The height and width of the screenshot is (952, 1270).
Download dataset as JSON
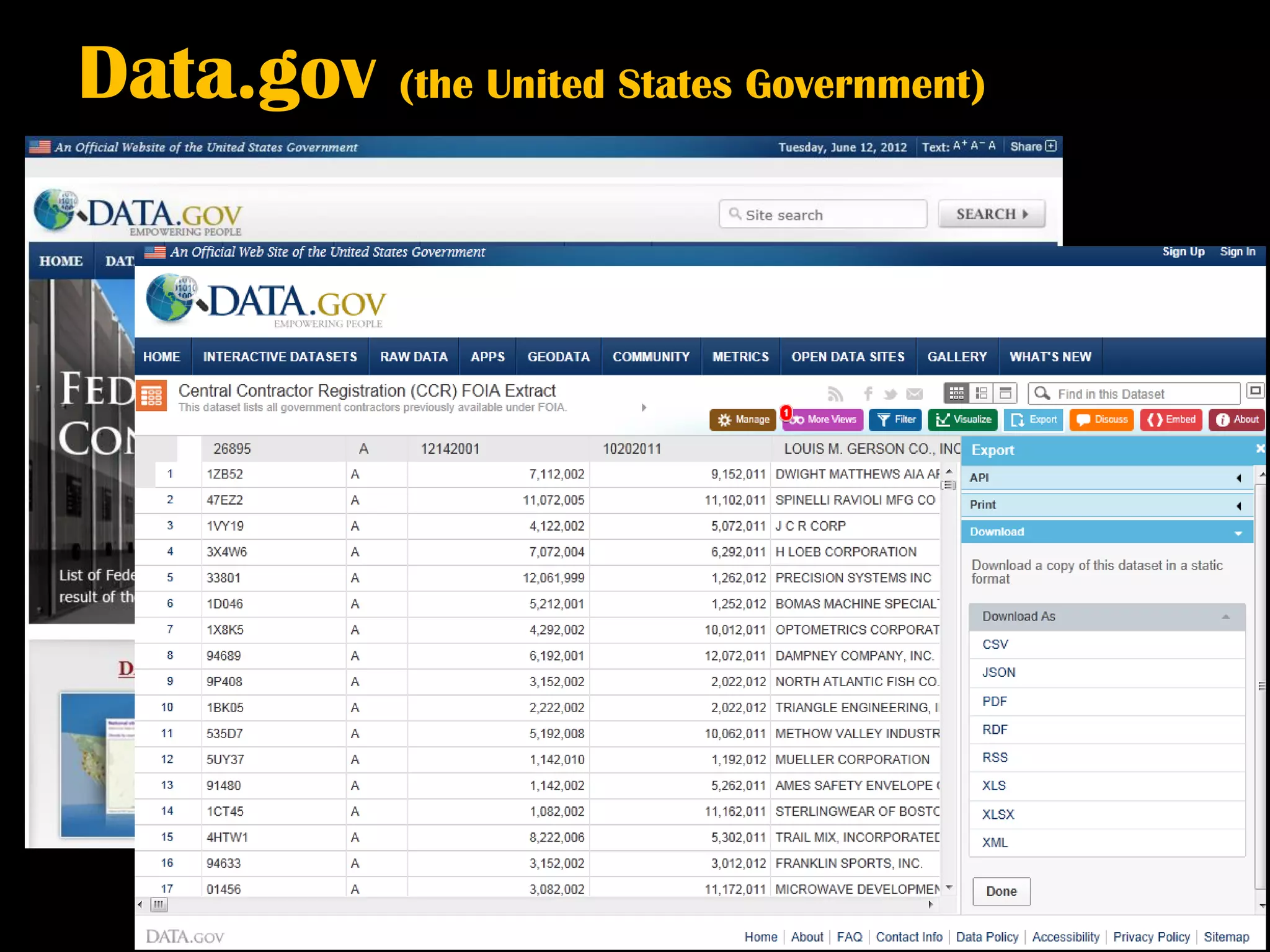pos(1107,672)
